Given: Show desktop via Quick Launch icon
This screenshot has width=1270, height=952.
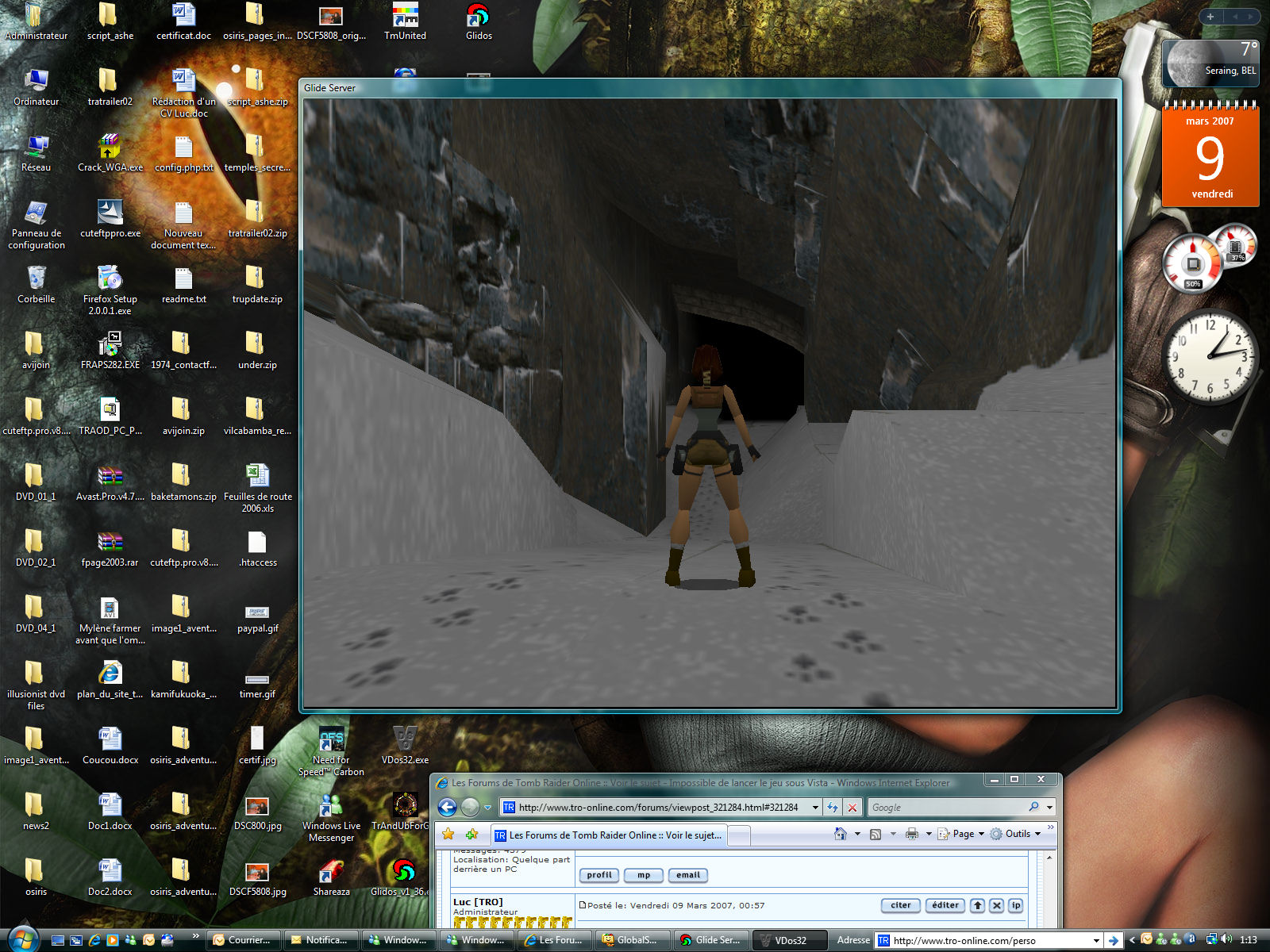Looking at the screenshot, I should pos(58,940).
